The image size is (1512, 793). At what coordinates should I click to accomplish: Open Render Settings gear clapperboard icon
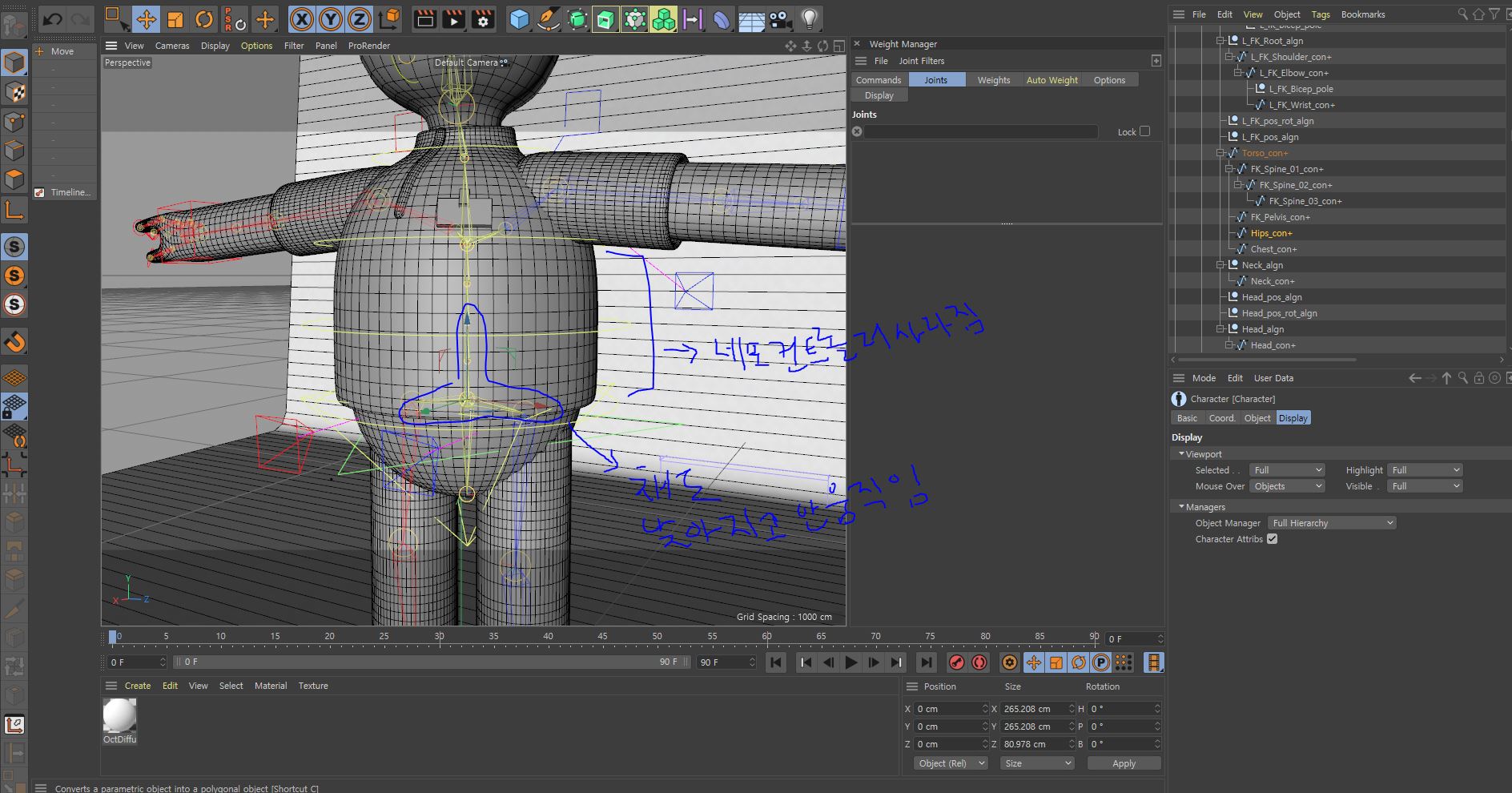click(483, 18)
